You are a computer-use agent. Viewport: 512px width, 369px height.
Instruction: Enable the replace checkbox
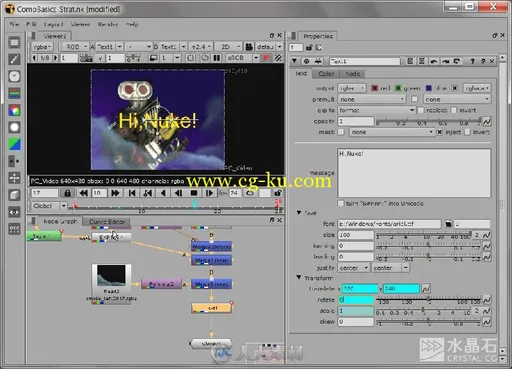pyautogui.click(x=421, y=110)
